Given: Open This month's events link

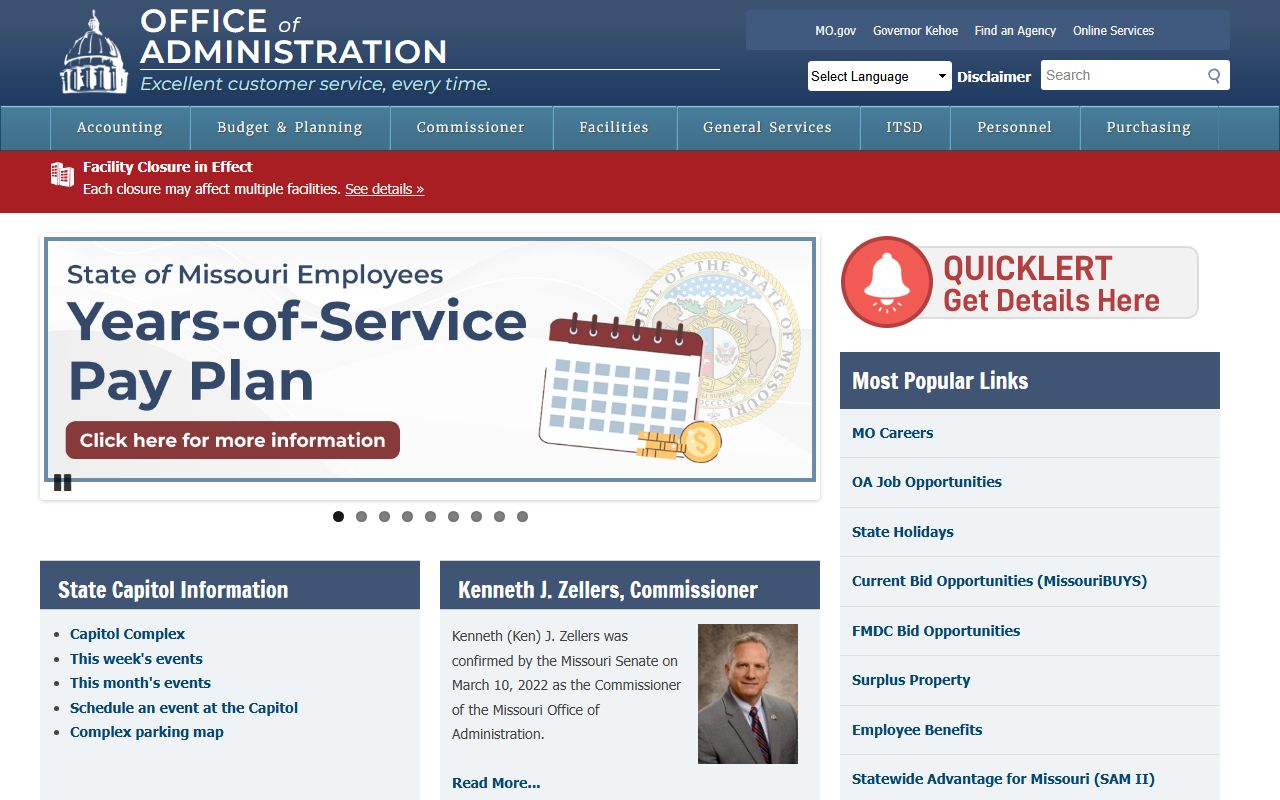Looking at the screenshot, I should tap(140, 683).
